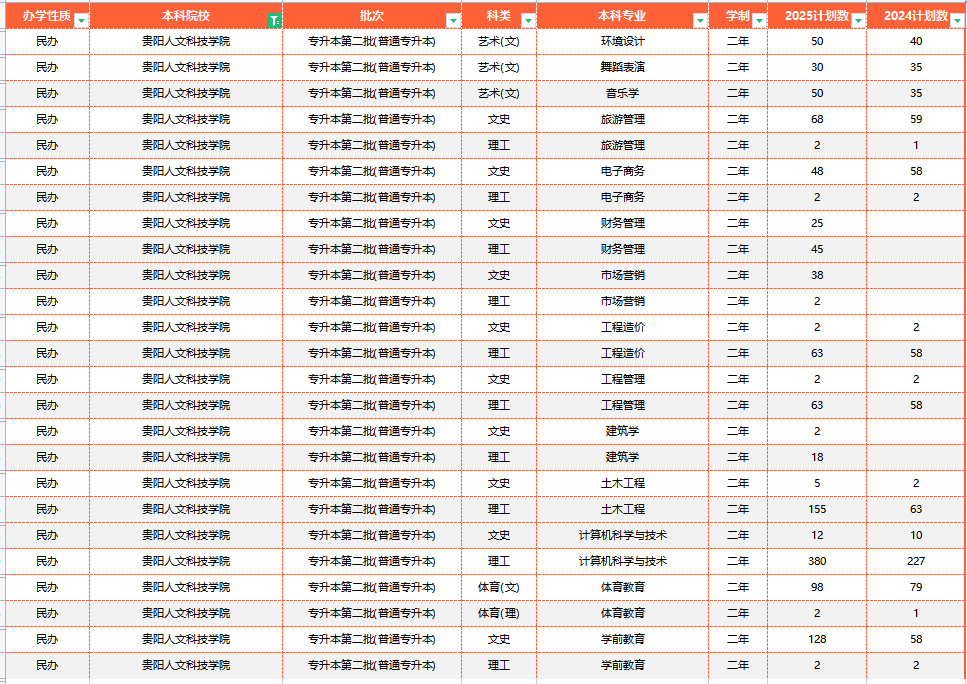Open the 2025计划数 column filter dropdown
The height and width of the screenshot is (684, 967).
click(x=858, y=20)
